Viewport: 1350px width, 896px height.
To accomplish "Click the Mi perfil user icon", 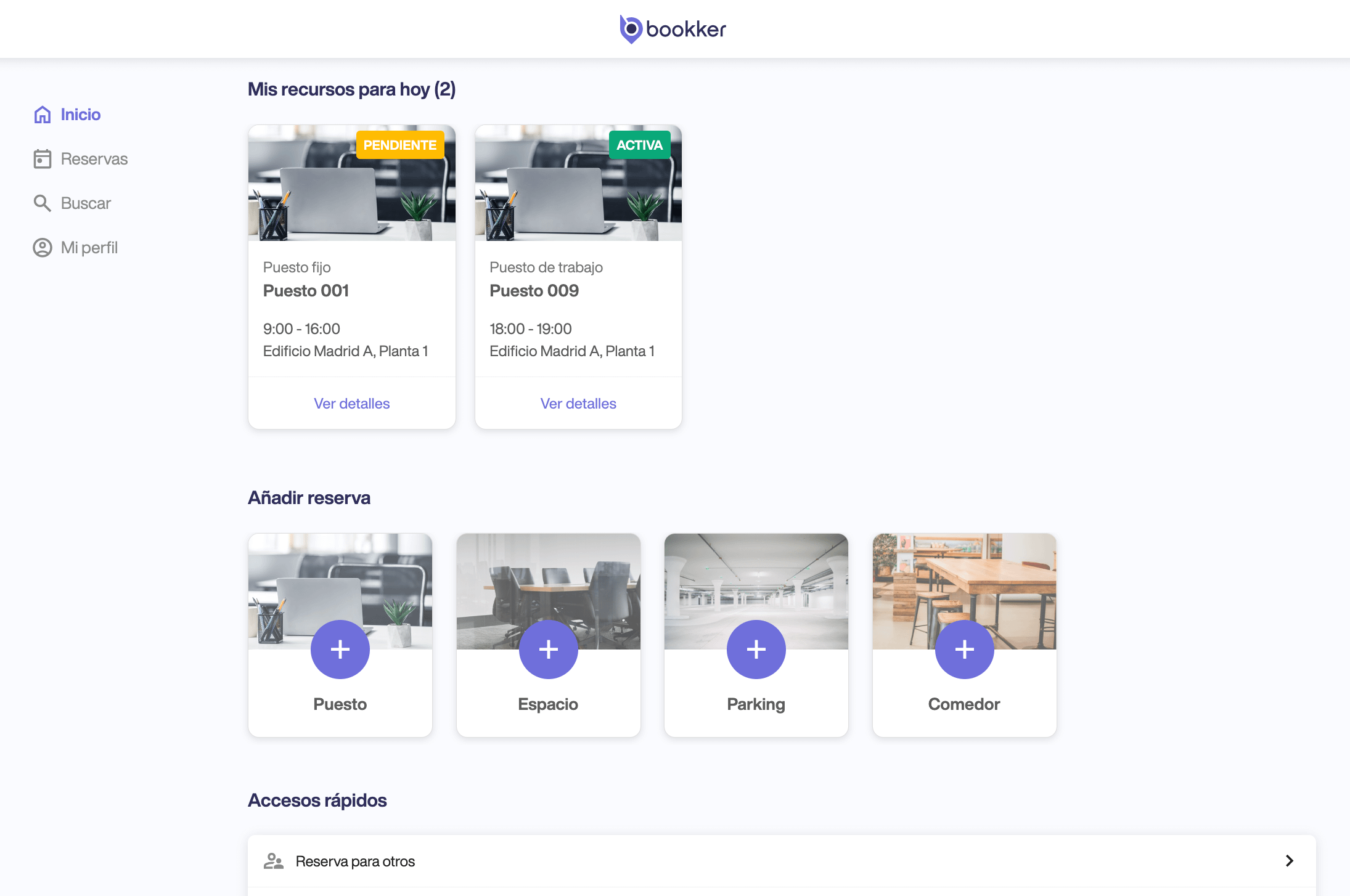I will click(x=42, y=248).
